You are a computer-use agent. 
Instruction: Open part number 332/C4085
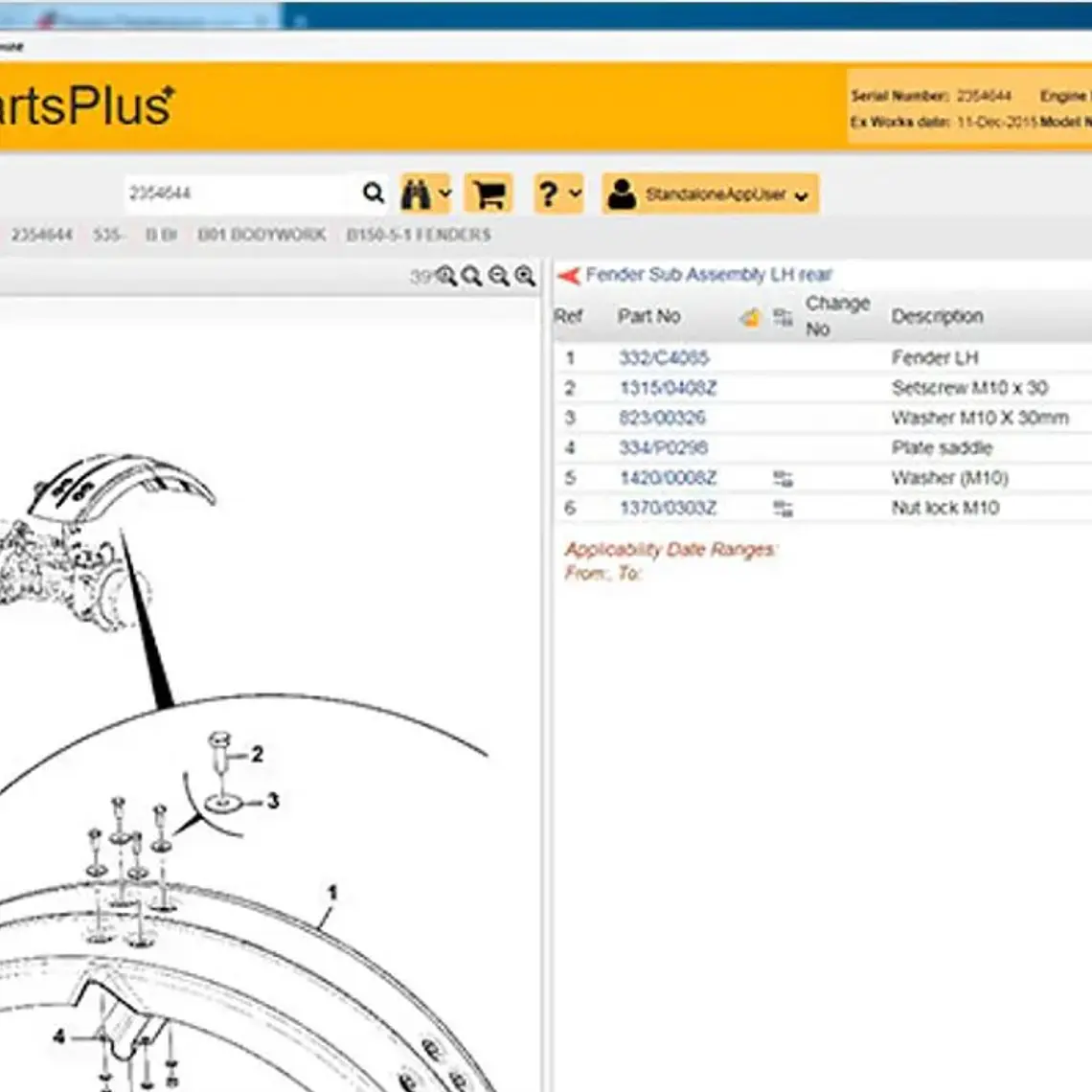(x=664, y=358)
